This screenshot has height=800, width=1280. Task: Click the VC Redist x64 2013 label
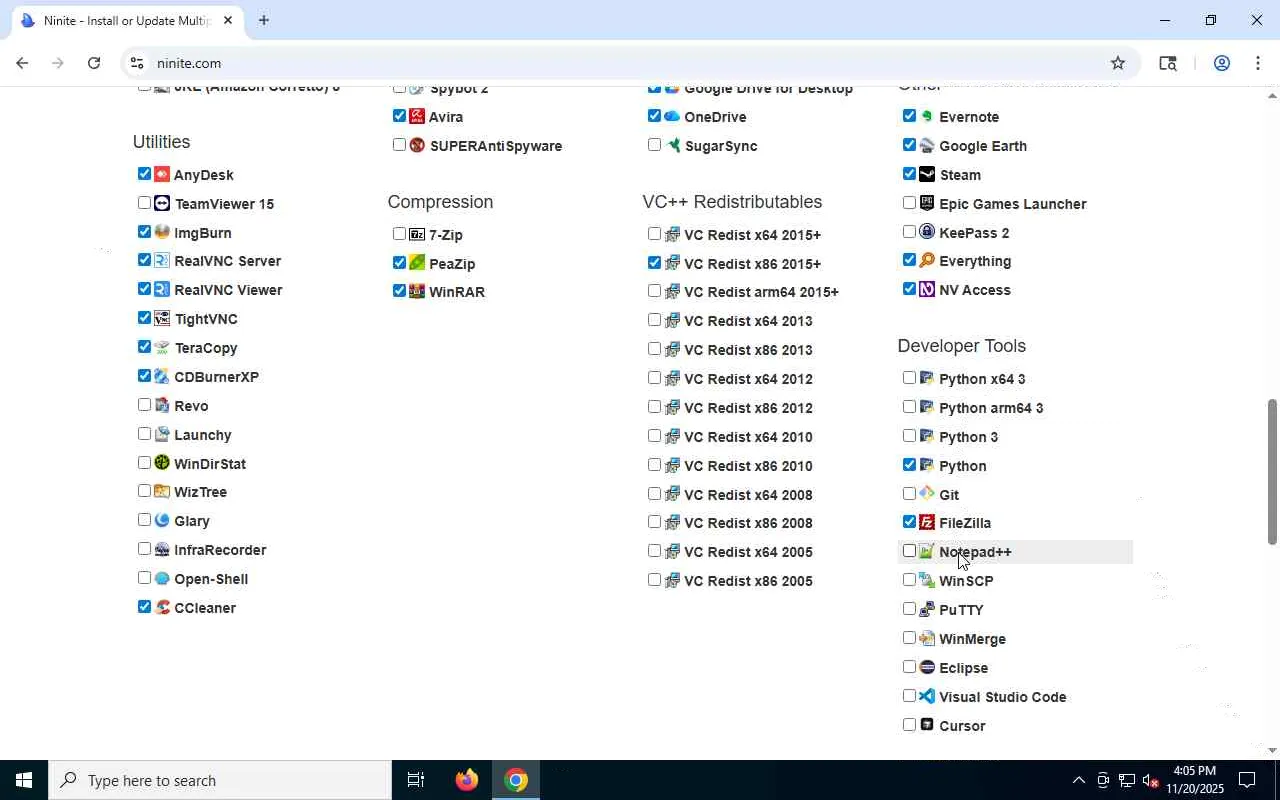pyautogui.click(x=748, y=321)
